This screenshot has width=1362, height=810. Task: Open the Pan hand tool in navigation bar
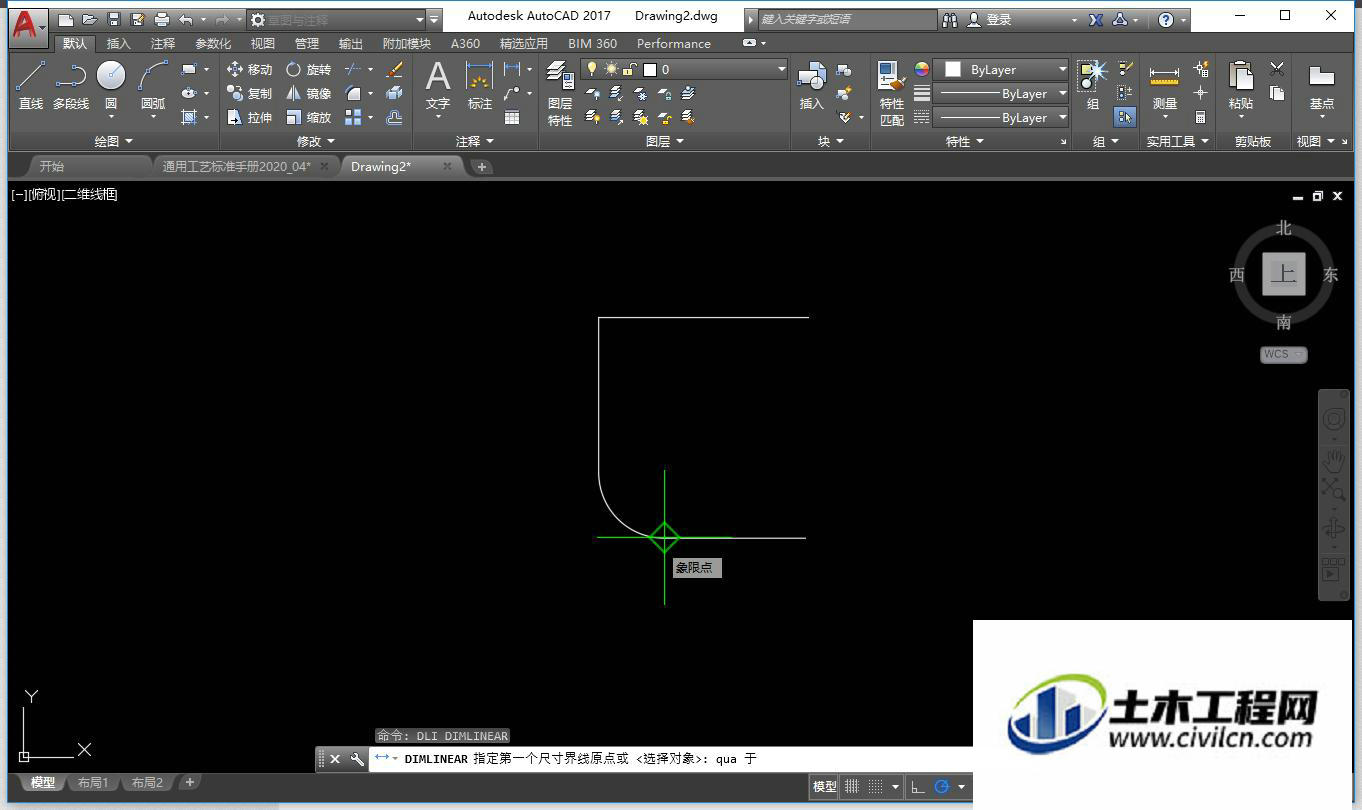coord(1334,460)
